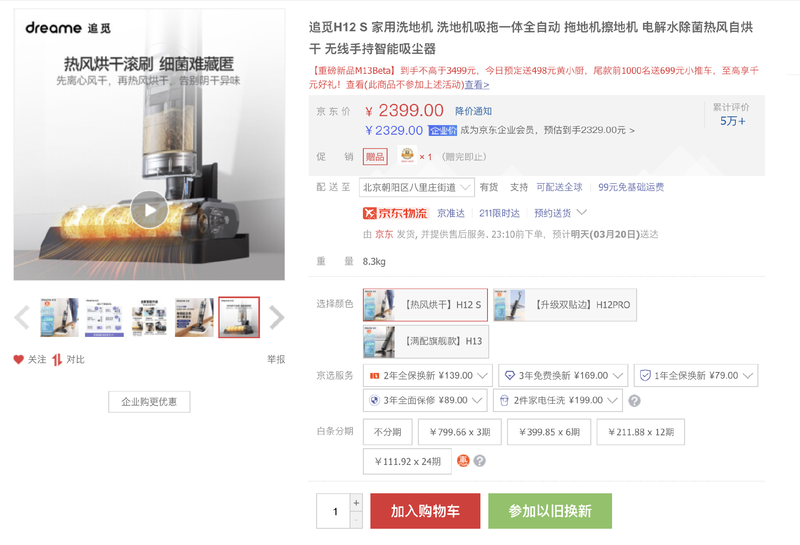The image size is (800, 545).
Task: Click the 对比 compare icon
Action: [57, 360]
